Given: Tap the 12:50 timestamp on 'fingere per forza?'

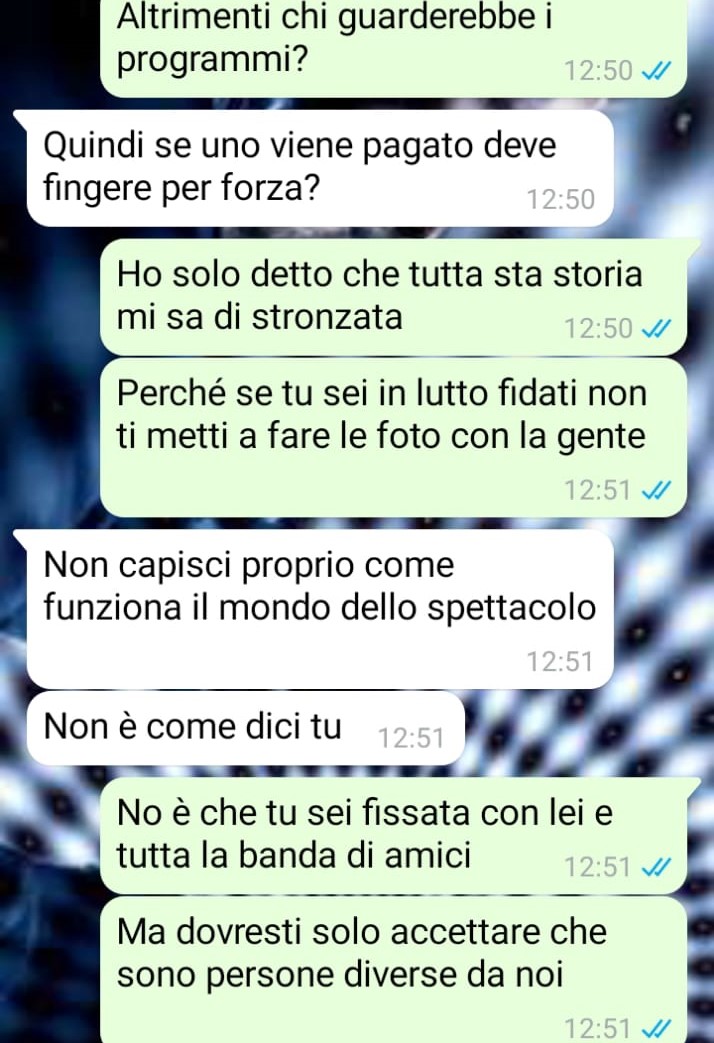Looking at the screenshot, I should (x=560, y=200).
